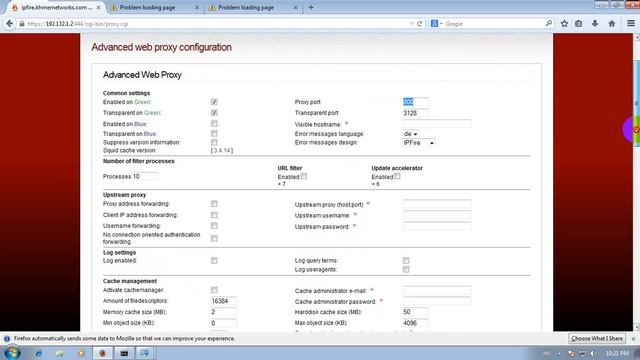
Task: Open Windows Explorer from the taskbar
Action: pyautogui.click(x=60, y=353)
